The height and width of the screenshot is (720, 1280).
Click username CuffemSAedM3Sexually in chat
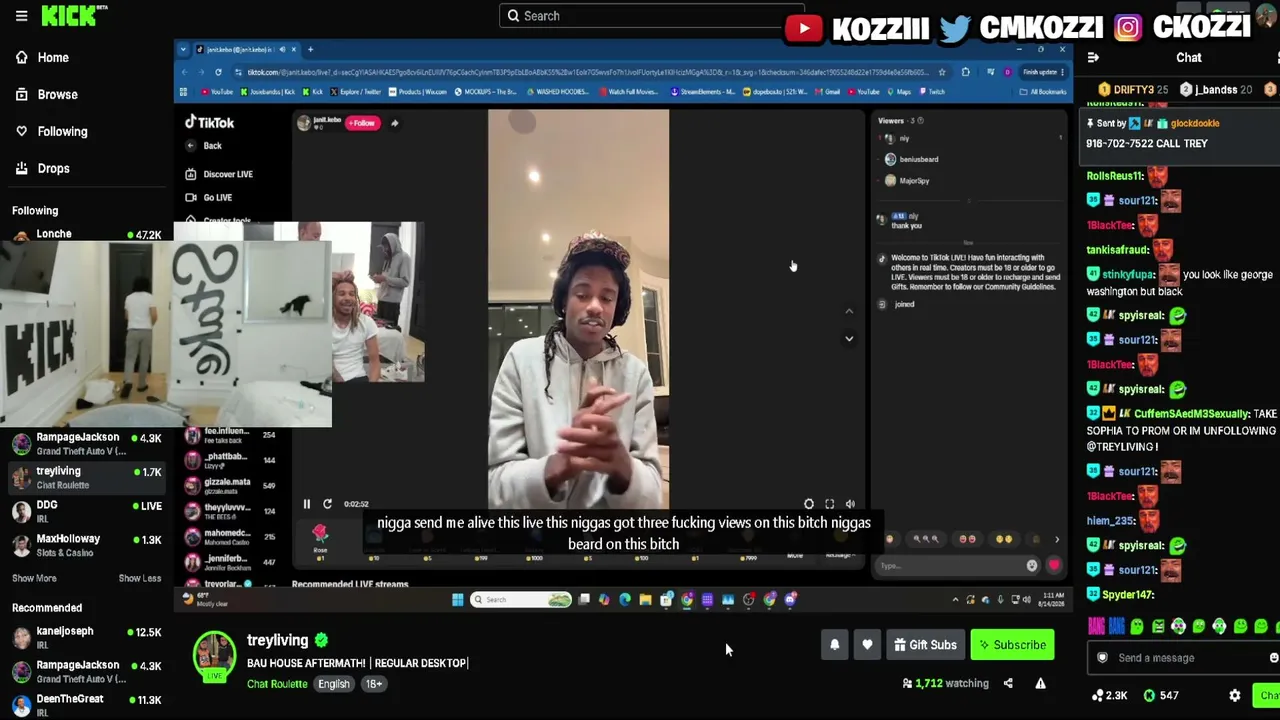point(1192,414)
